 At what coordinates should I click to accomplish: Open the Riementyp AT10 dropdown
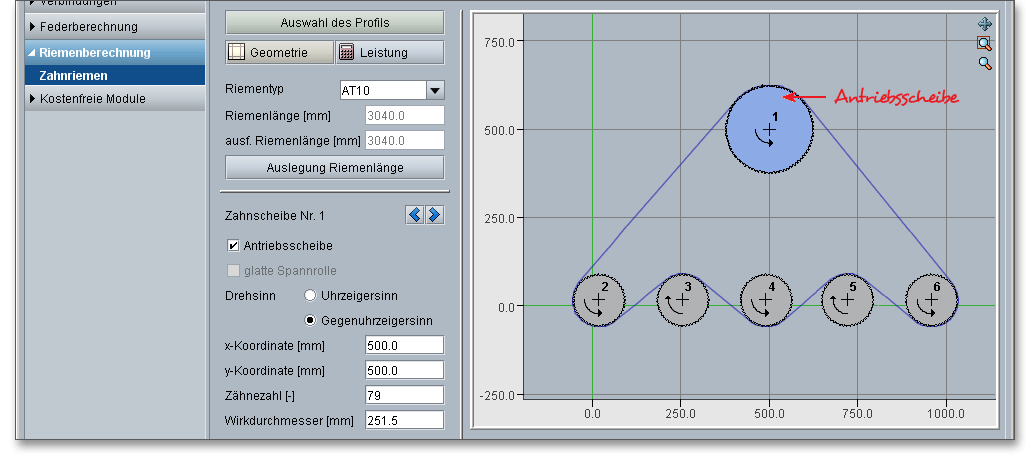[435, 91]
